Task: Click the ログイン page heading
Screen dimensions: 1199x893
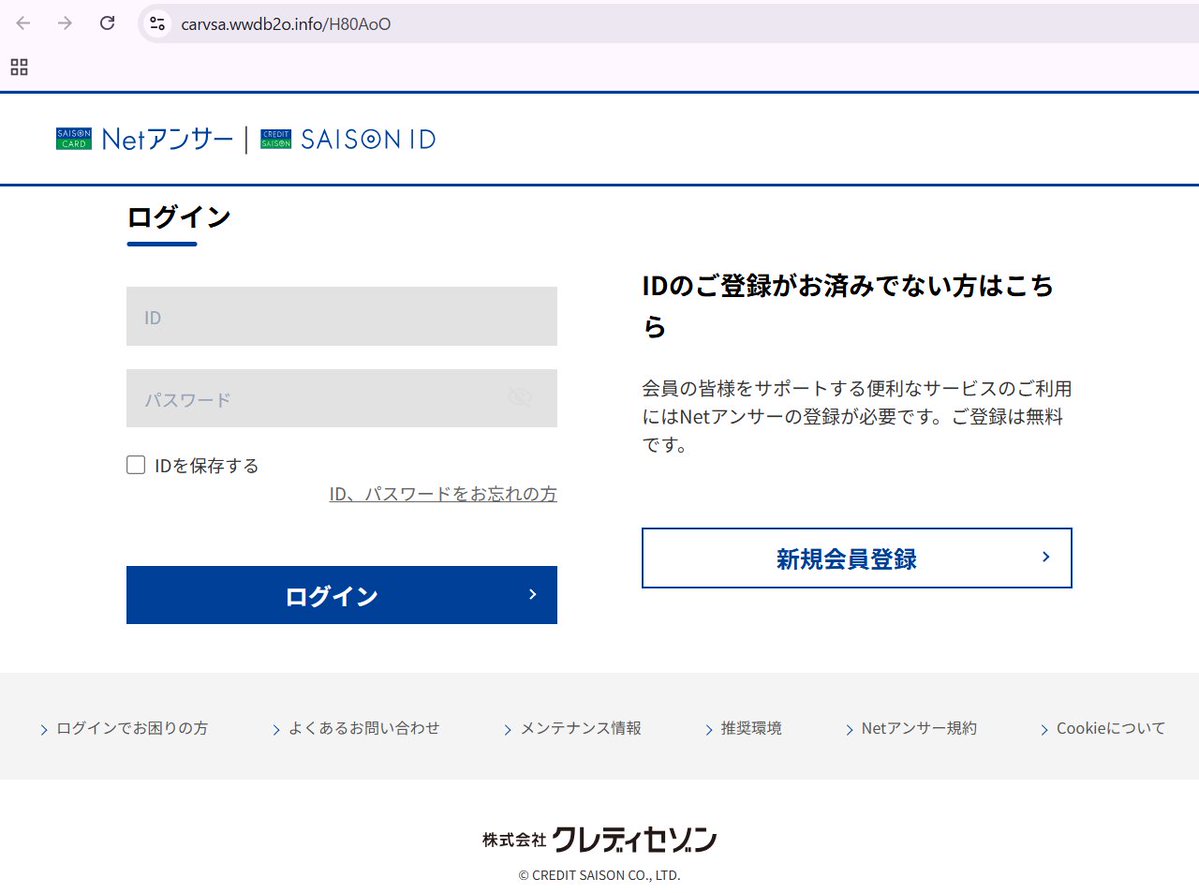Action: point(179,217)
